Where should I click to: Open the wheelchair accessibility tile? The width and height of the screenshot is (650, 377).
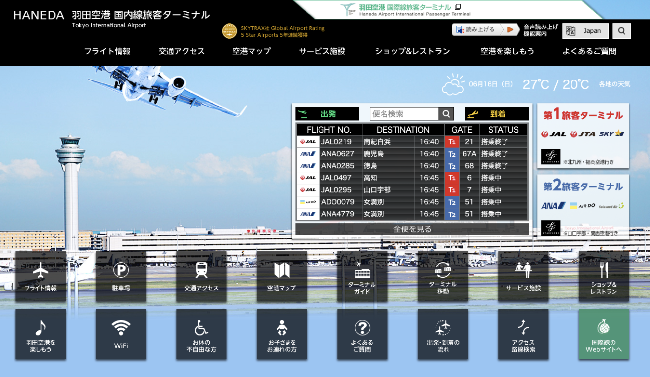click(x=201, y=334)
